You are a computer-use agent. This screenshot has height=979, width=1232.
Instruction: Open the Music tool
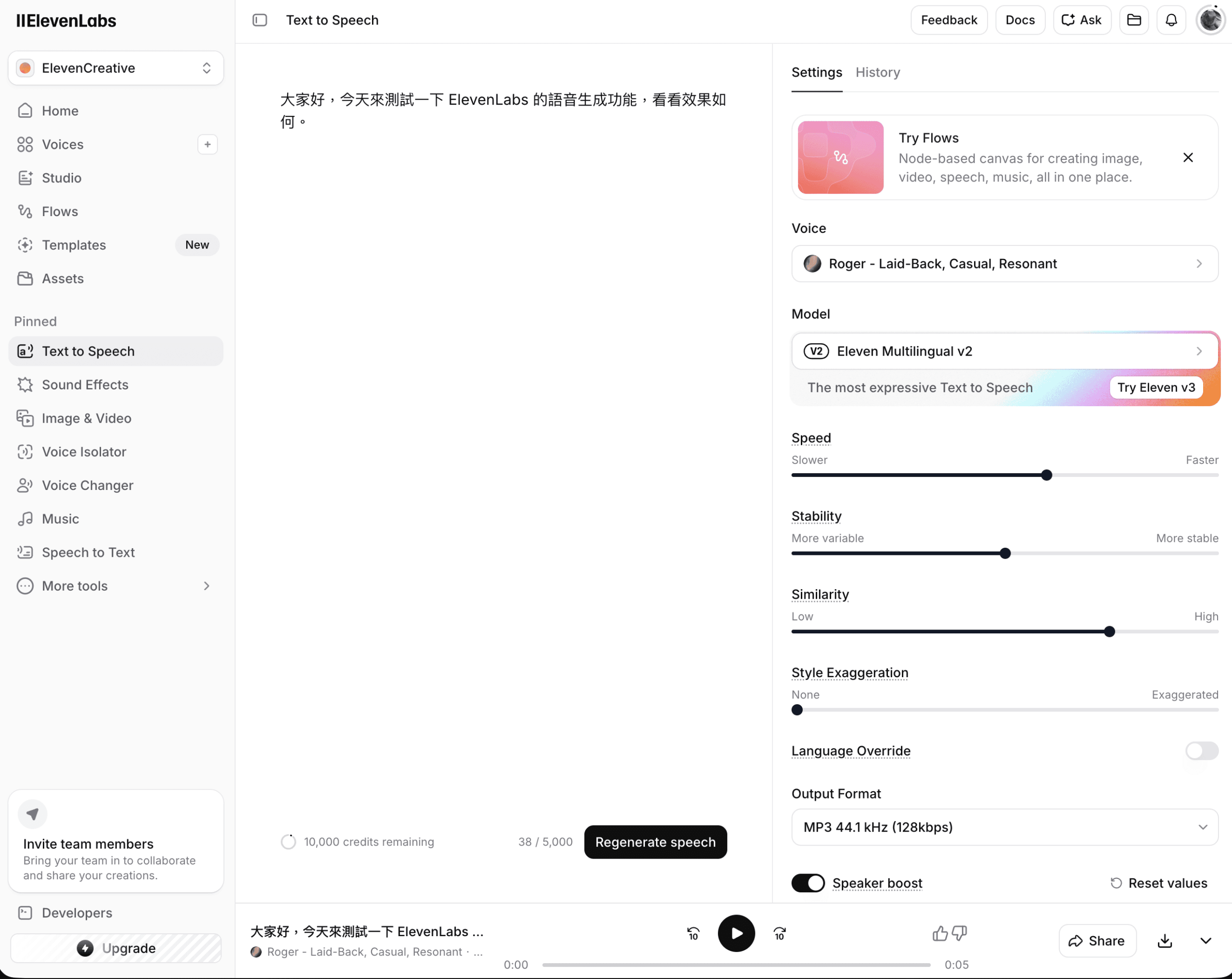[115, 519]
